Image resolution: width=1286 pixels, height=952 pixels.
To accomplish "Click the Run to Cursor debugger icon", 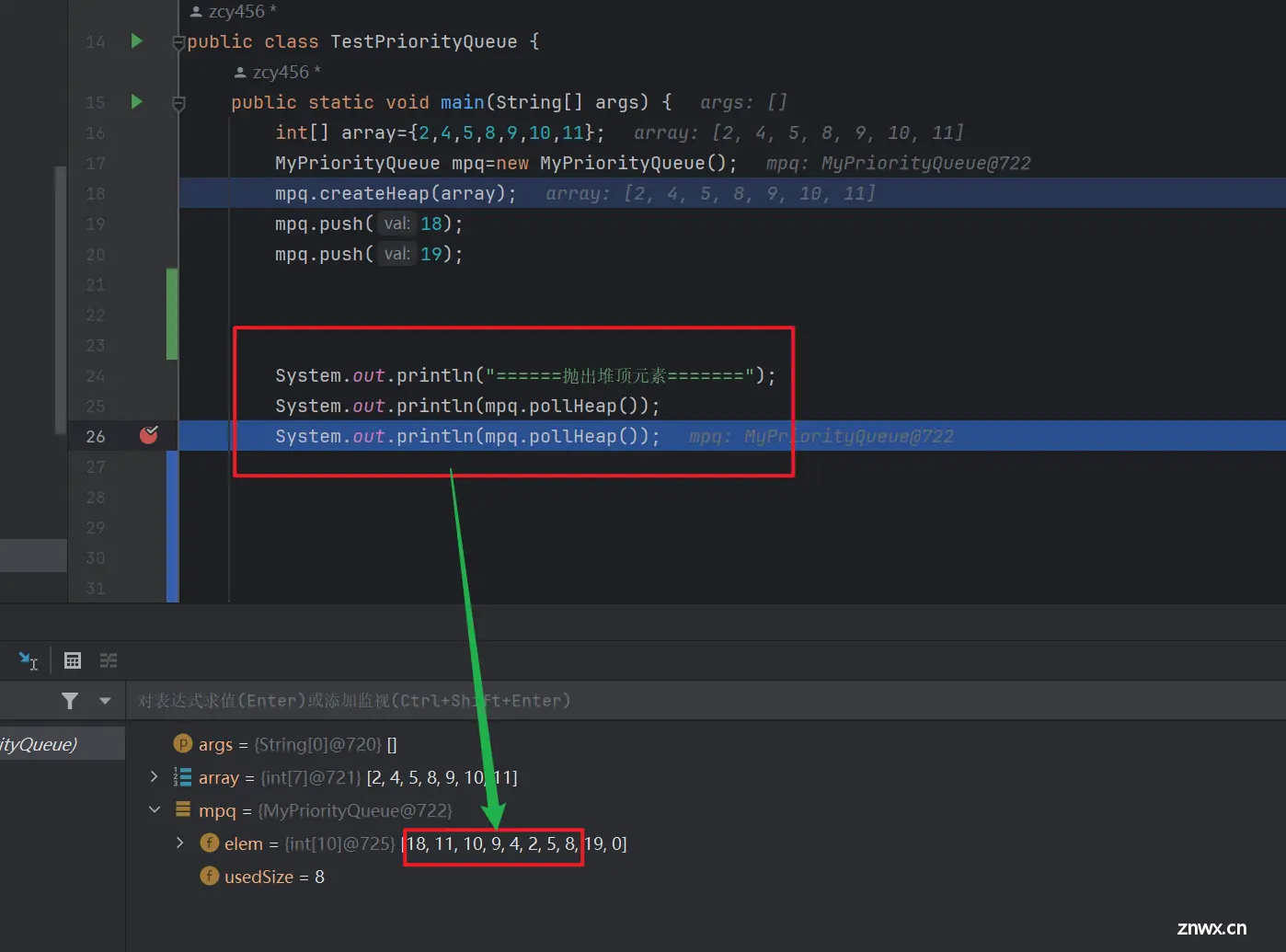I will coord(28,660).
